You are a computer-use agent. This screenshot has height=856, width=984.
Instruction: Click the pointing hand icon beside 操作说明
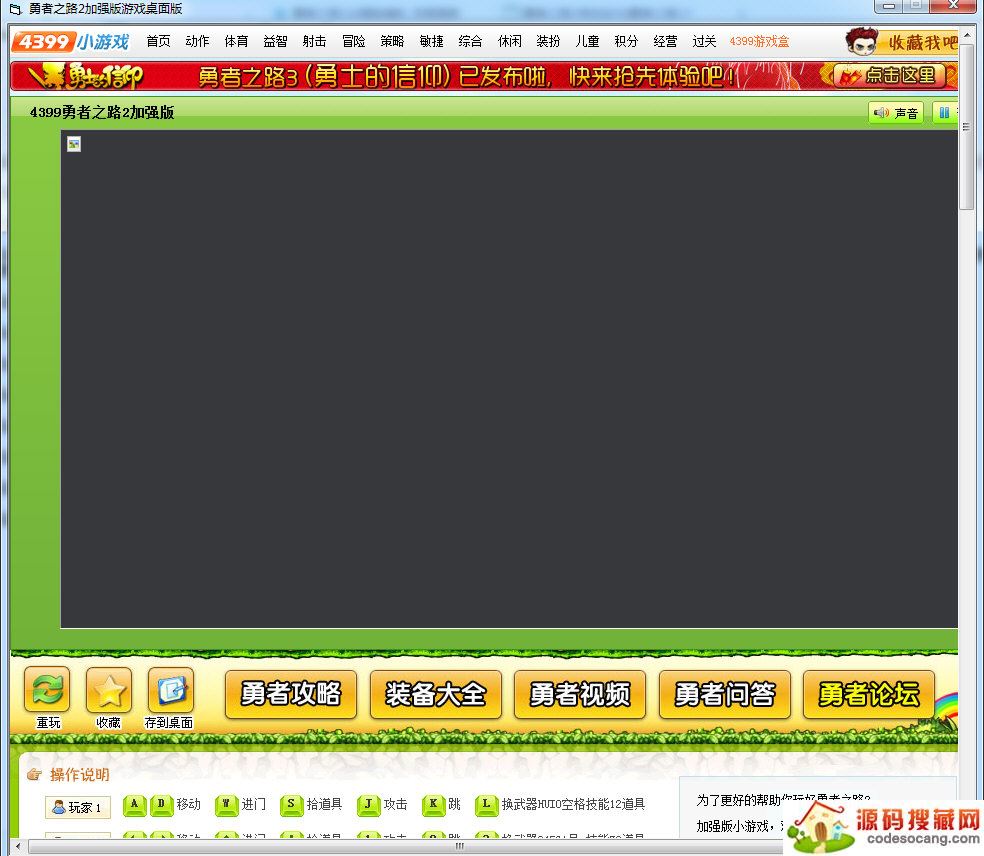pyautogui.click(x=35, y=775)
